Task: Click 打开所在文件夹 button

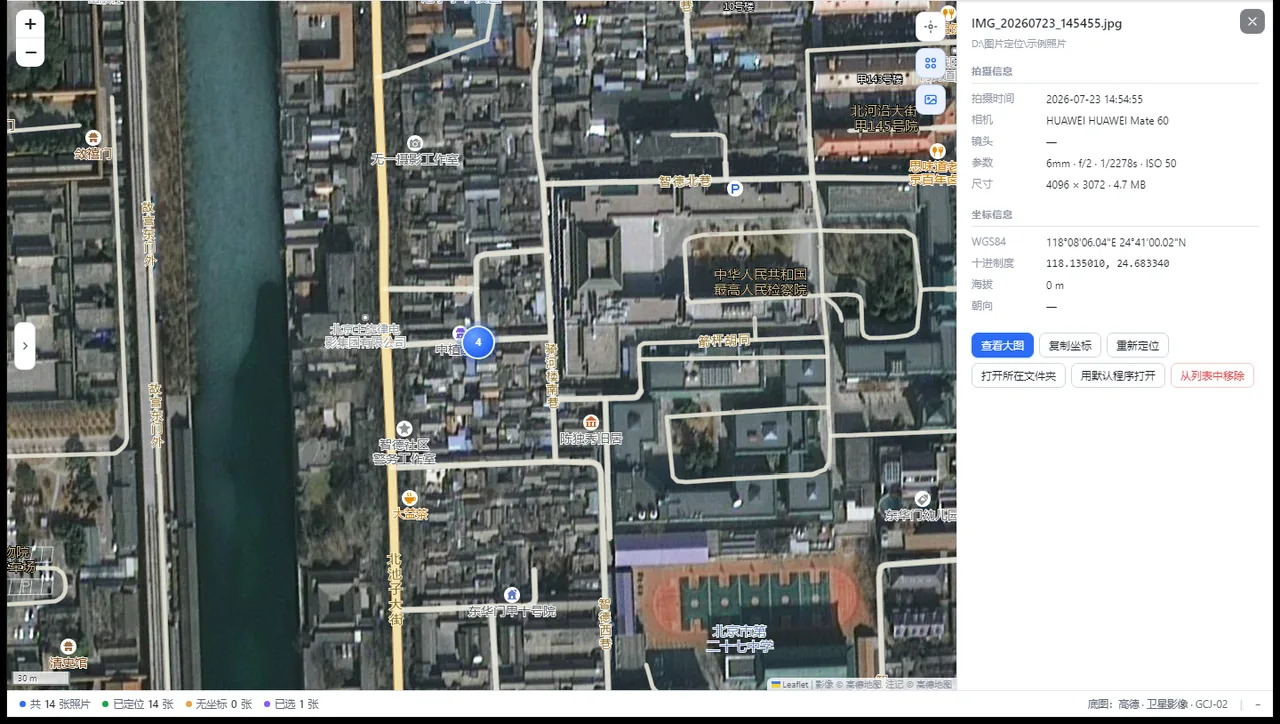Action: (1018, 376)
